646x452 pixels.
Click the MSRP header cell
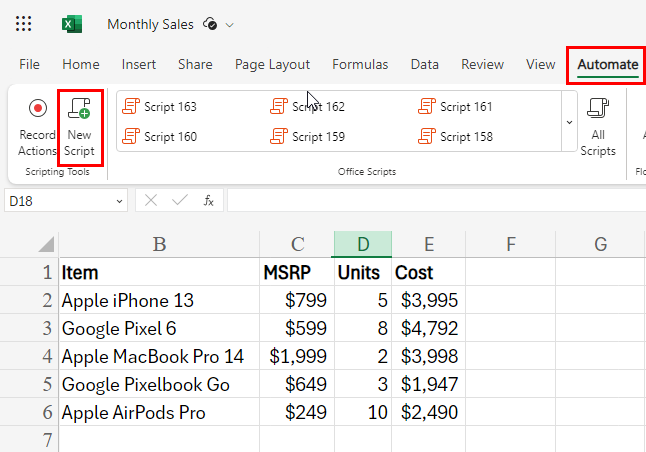297,272
